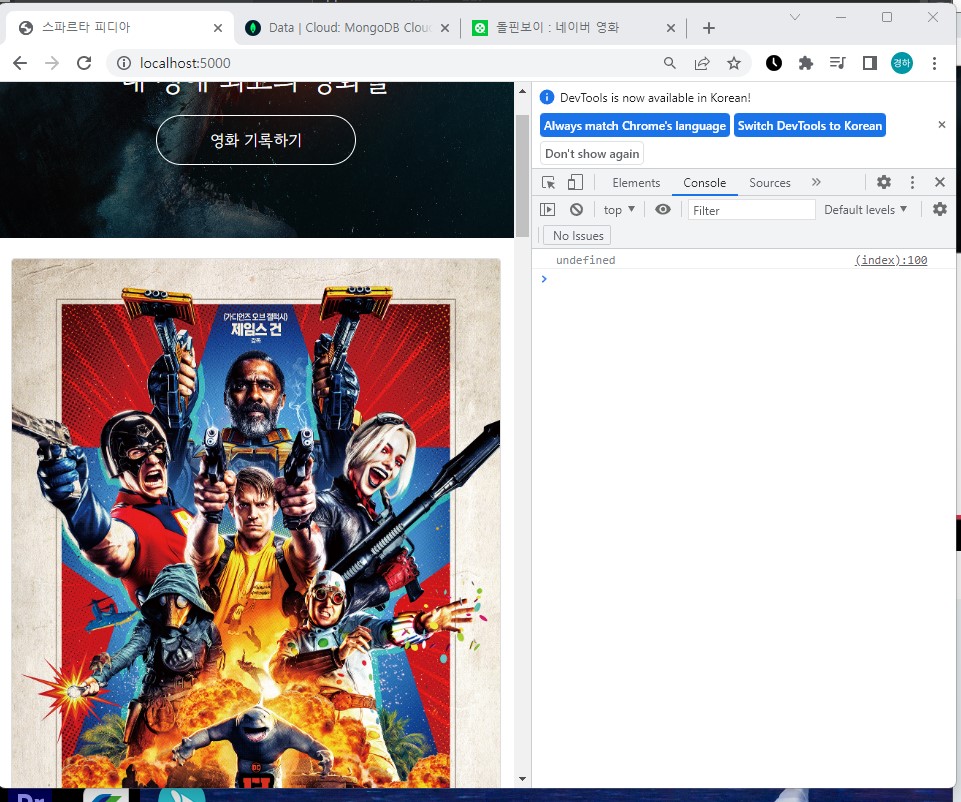
Task: Clear the console
Action: click(576, 210)
